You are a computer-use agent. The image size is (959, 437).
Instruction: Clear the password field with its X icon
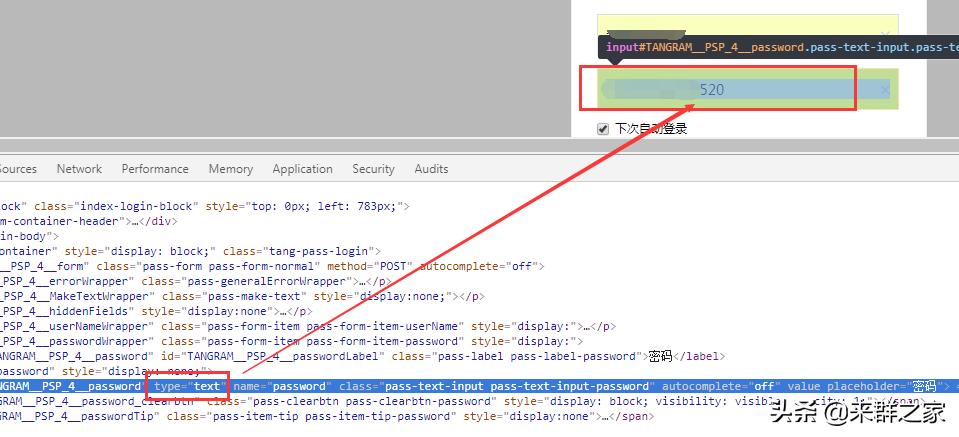point(884,90)
